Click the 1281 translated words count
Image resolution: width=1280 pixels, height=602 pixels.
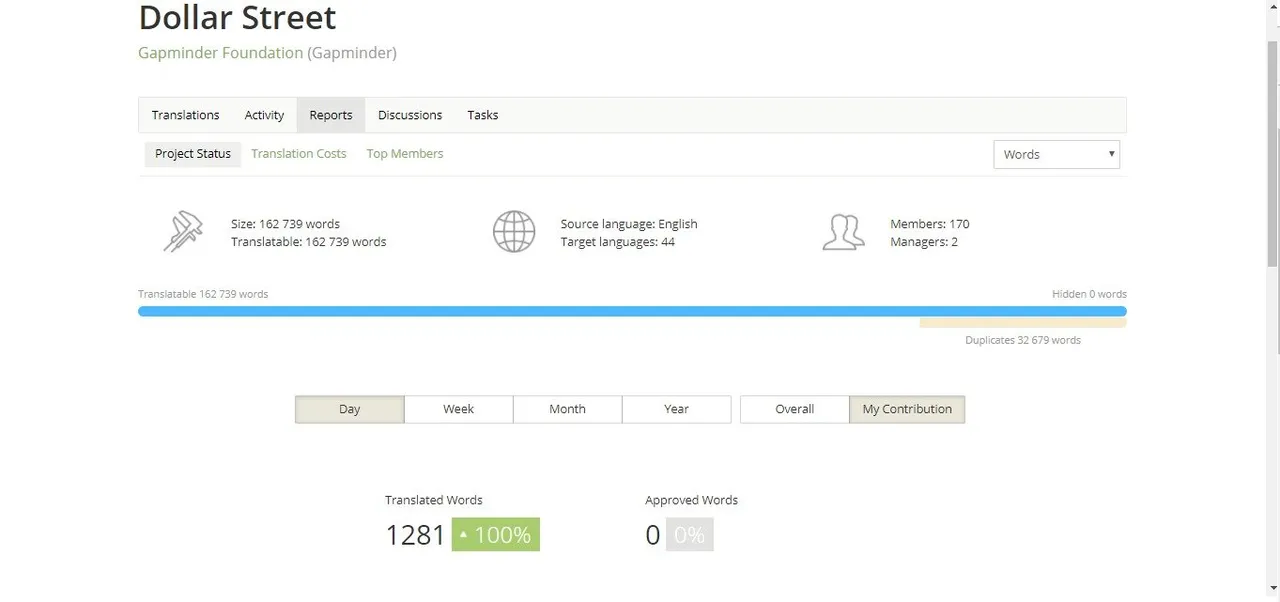[415, 535]
